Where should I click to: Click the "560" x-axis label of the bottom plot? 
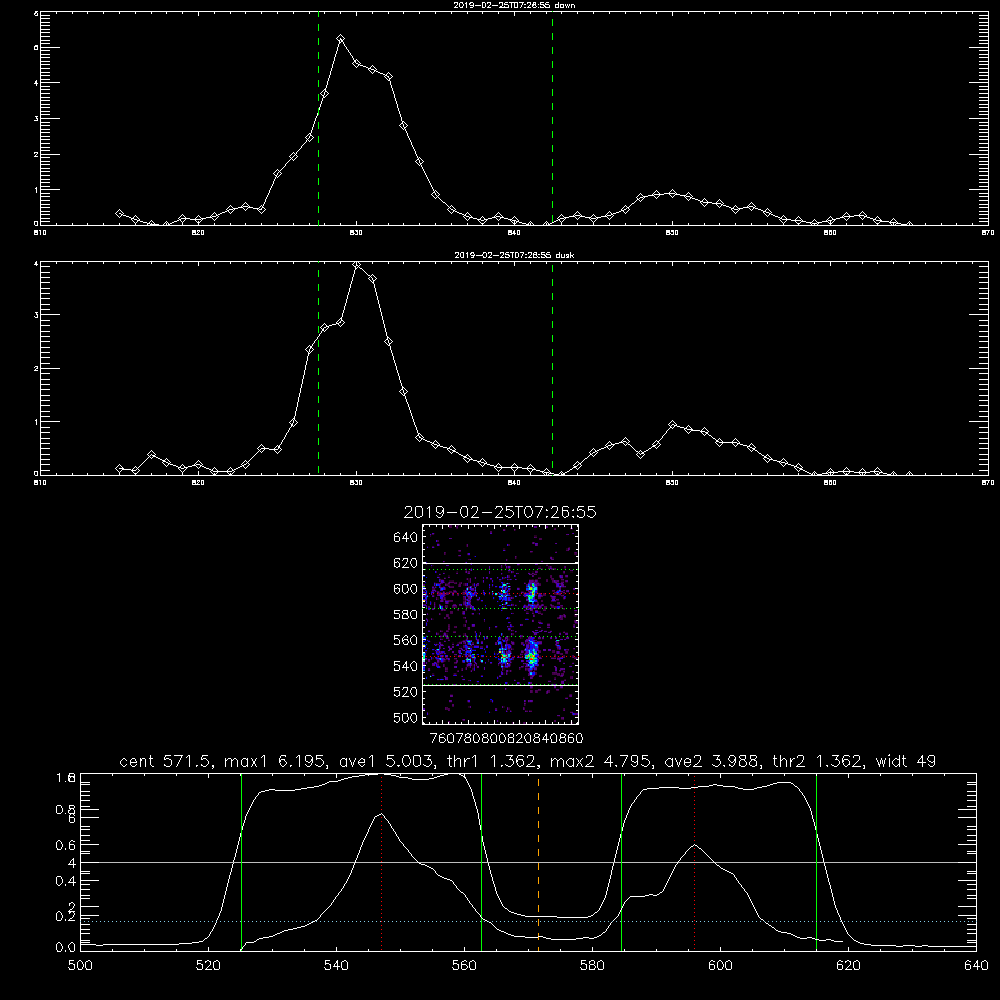[464, 966]
